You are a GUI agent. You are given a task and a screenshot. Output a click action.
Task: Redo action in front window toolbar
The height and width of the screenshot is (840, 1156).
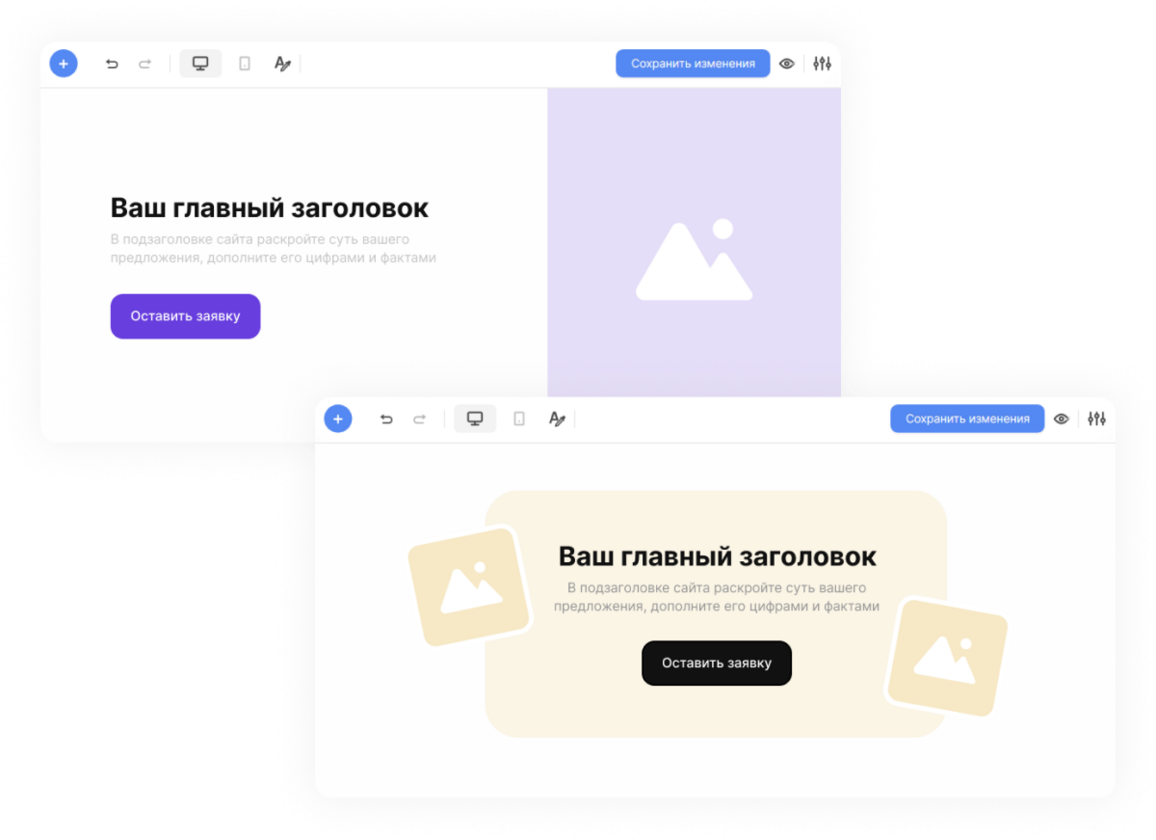[x=419, y=419]
